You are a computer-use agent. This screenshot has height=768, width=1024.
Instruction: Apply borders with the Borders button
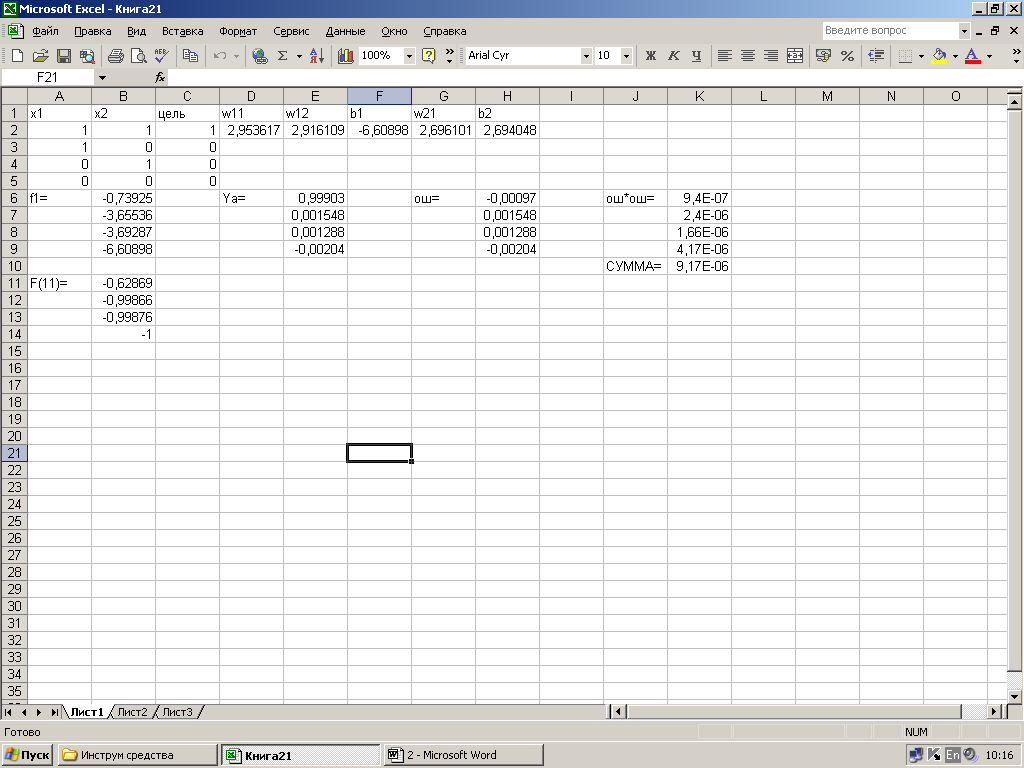tap(905, 56)
